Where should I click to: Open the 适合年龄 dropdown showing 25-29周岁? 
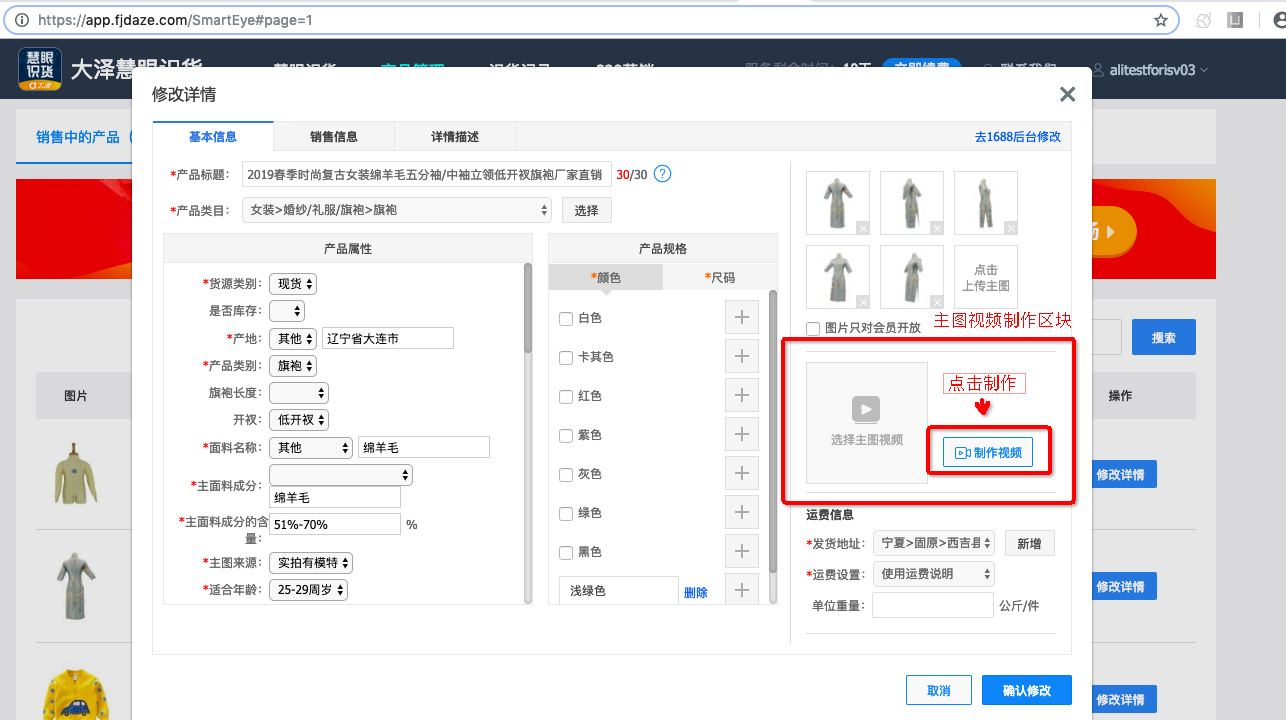[x=308, y=589]
